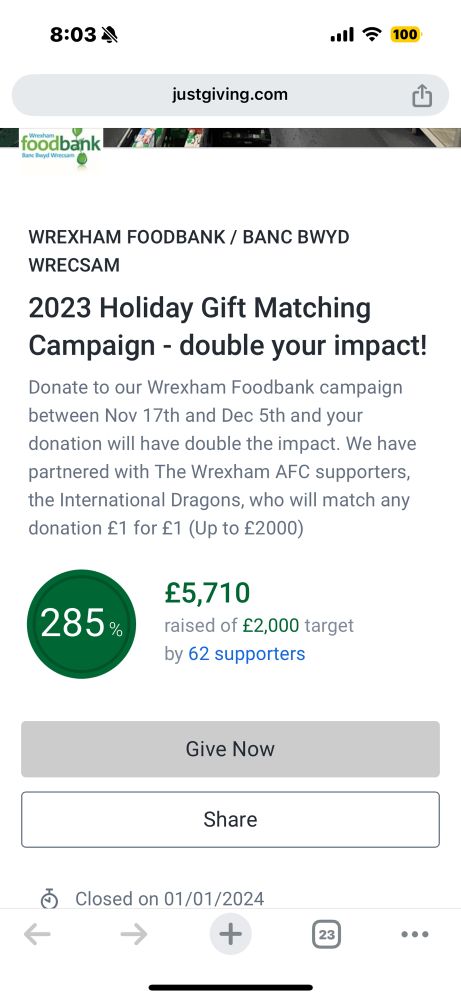
Task: Tap the Wi-Fi status icon
Action: coord(372,34)
